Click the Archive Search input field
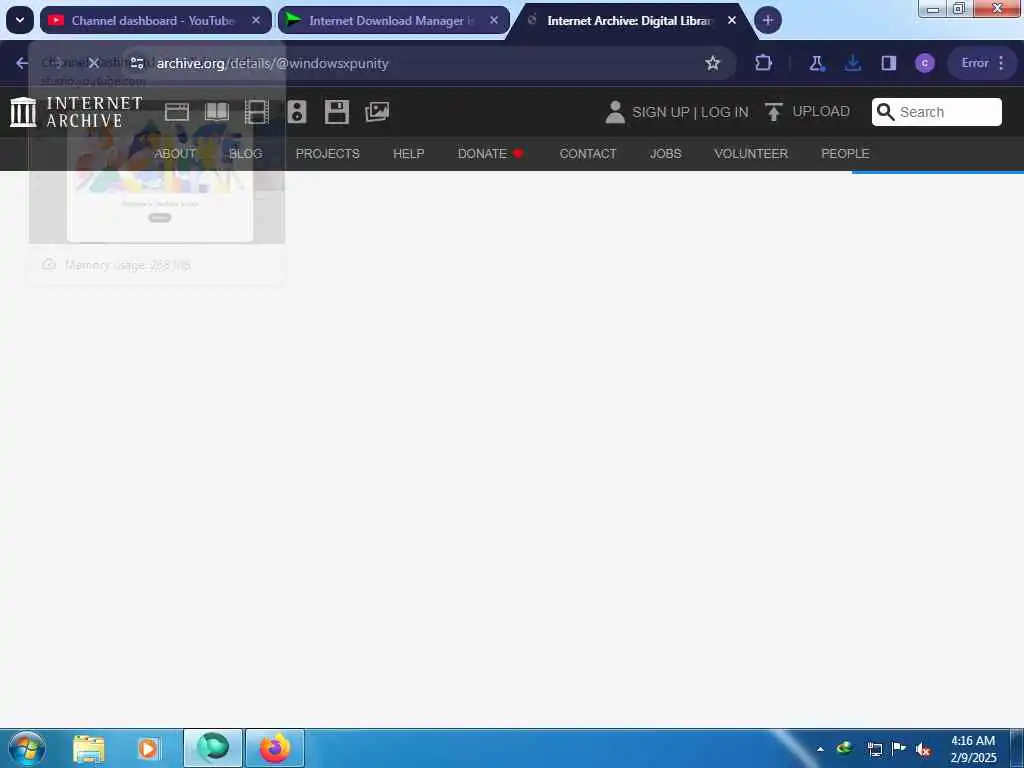This screenshot has height=768, width=1024. pos(936,112)
